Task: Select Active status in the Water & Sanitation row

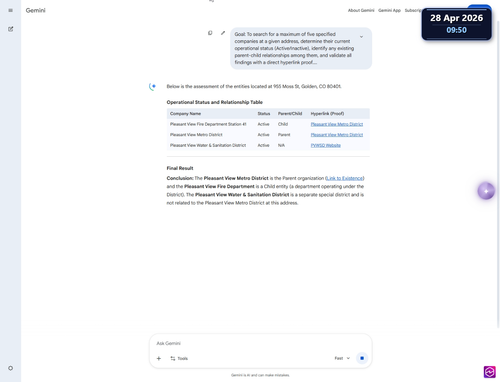Action: (263, 145)
